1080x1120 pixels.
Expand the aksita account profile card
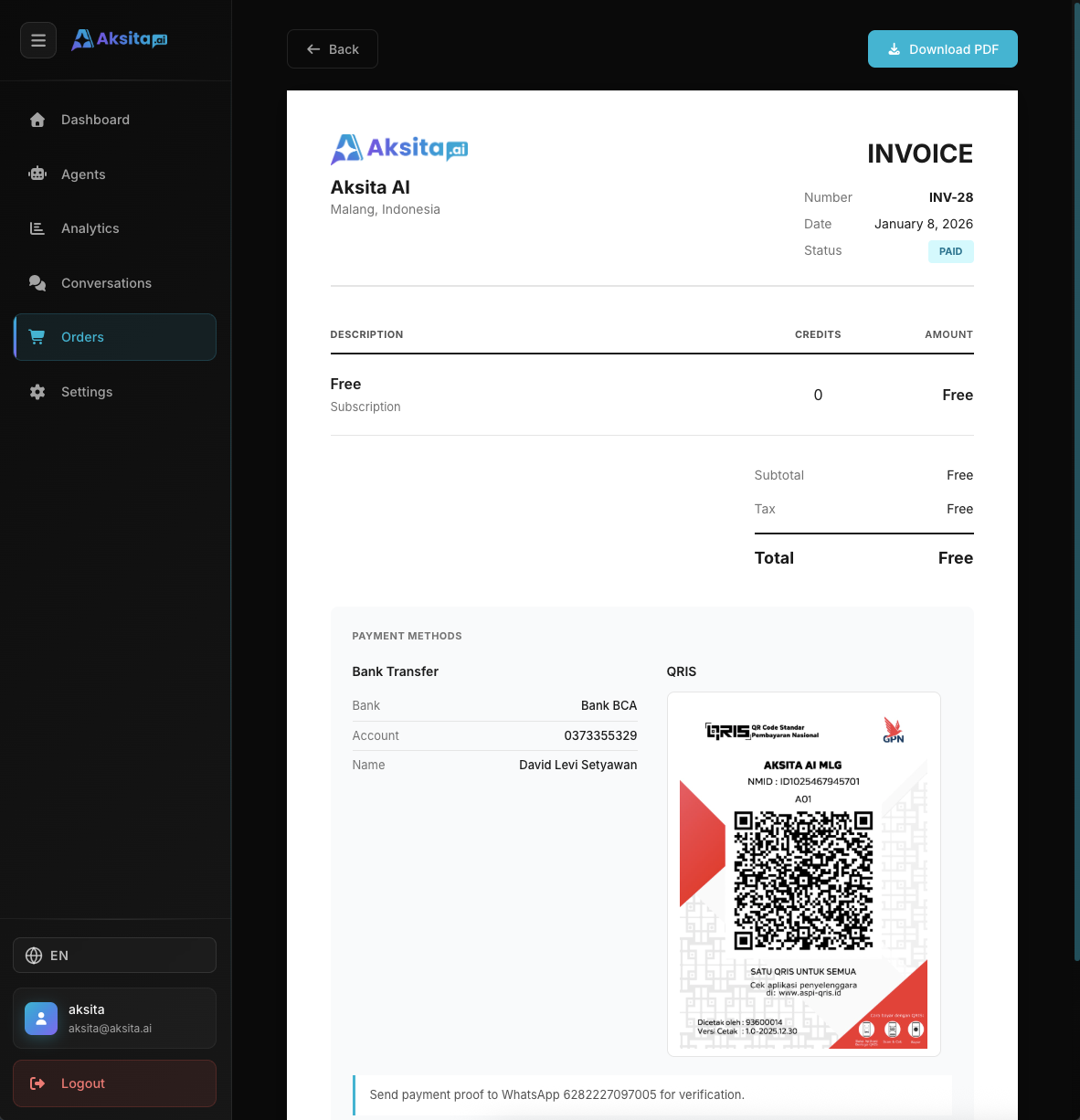[x=114, y=1018]
